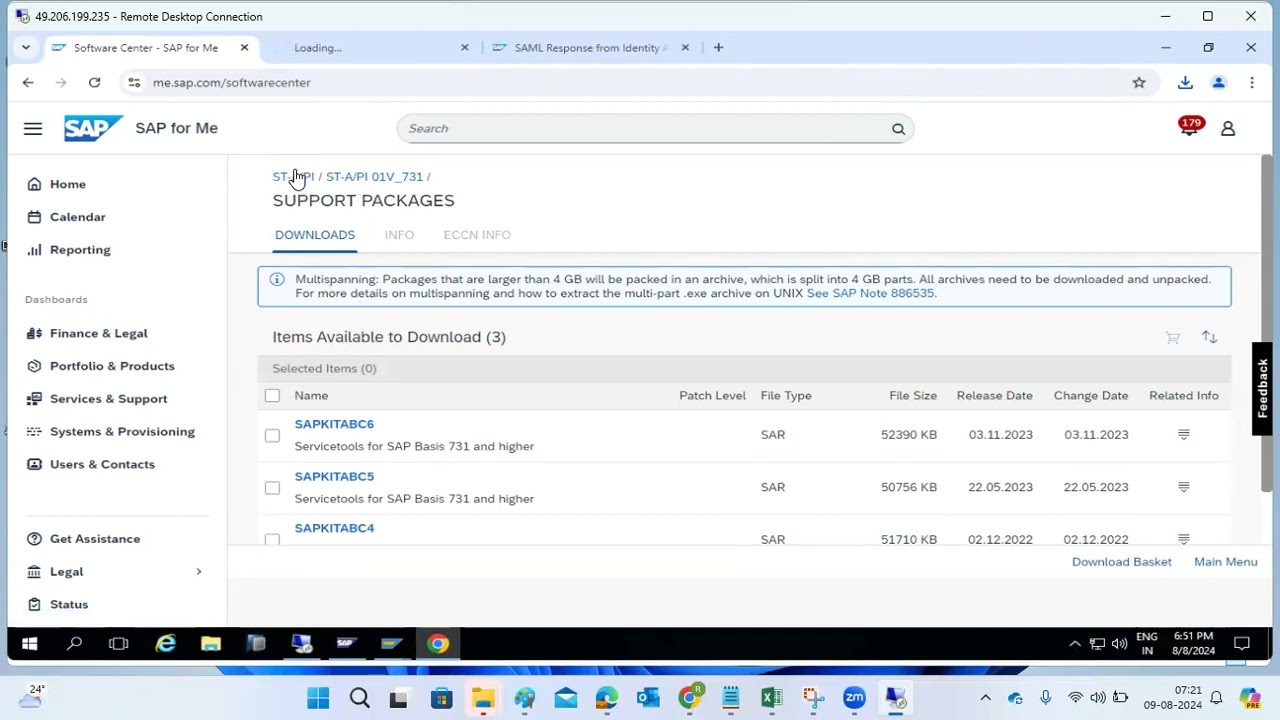Click into the SAP Search field
The width and height of the screenshot is (1280, 720).
(x=655, y=128)
